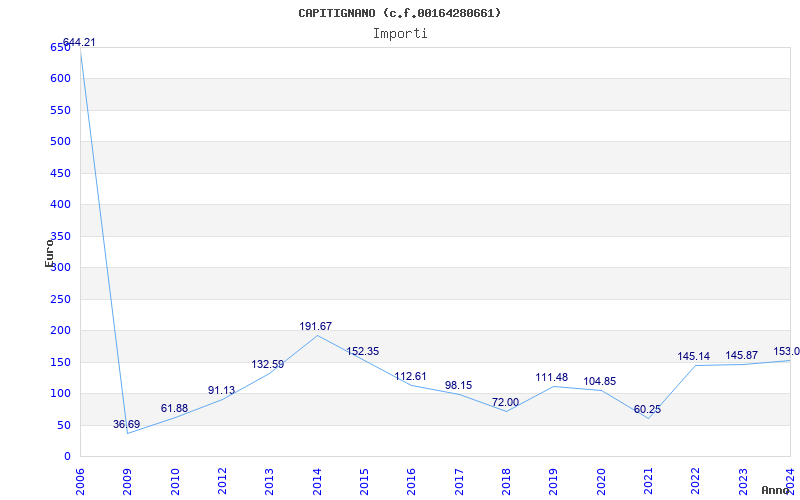Click the x-axis year 2013

(269, 481)
